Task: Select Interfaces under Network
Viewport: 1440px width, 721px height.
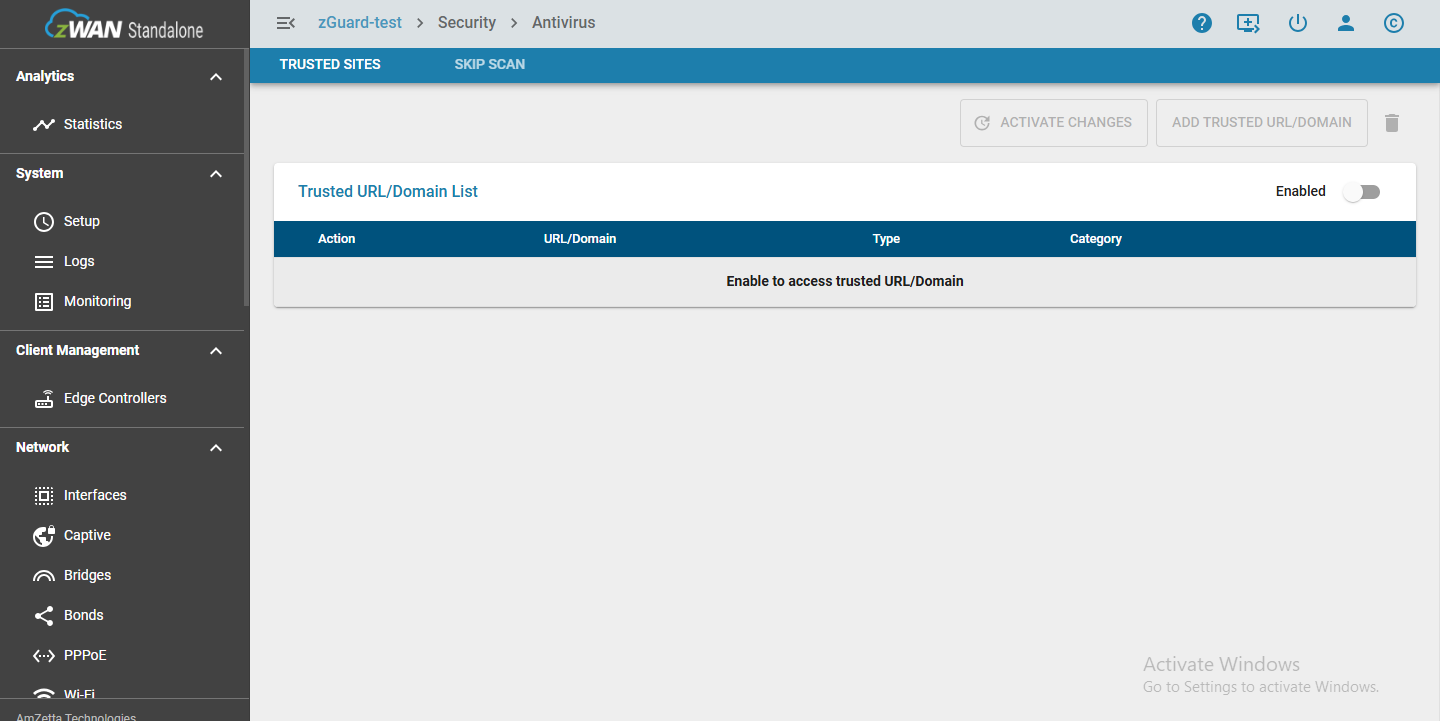Action: pyautogui.click(x=95, y=495)
